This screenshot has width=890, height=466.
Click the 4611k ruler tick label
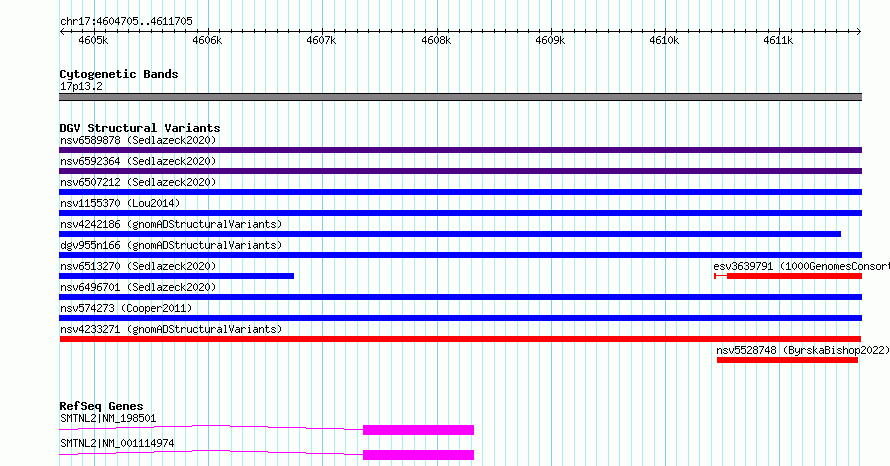(x=778, y=40)
